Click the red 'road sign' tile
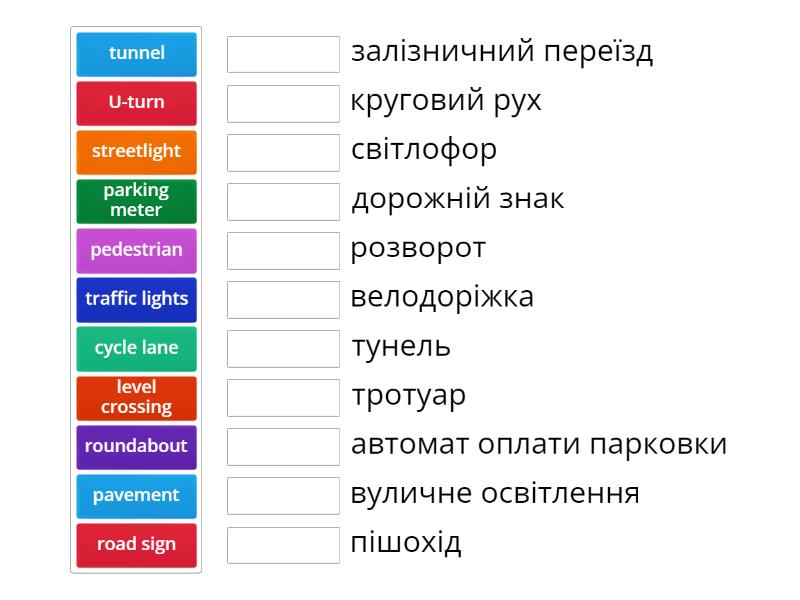 (x=136, y=544)
